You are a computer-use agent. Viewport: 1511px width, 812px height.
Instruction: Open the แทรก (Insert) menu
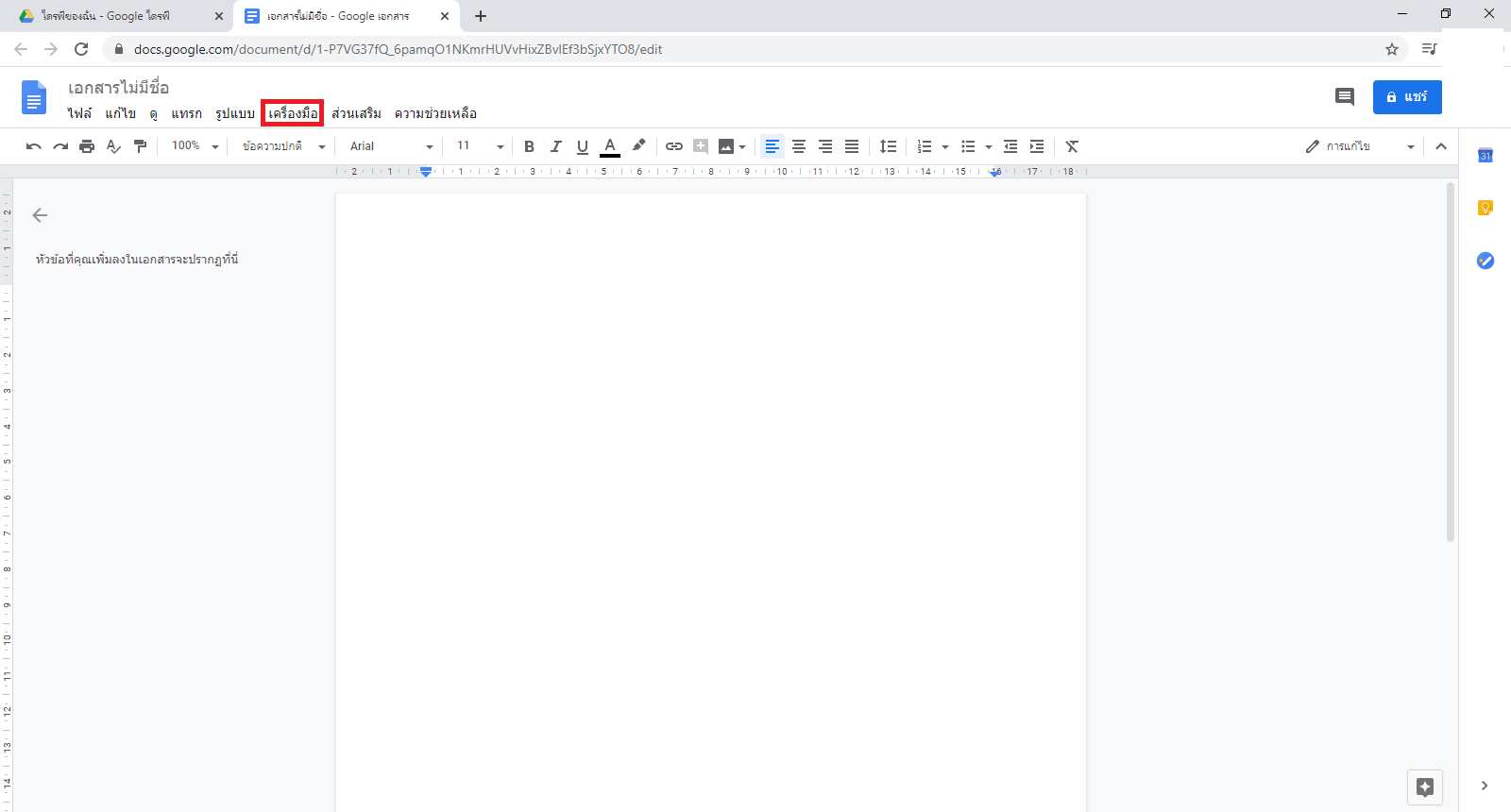pyautogui.click(x=186, y=113)
